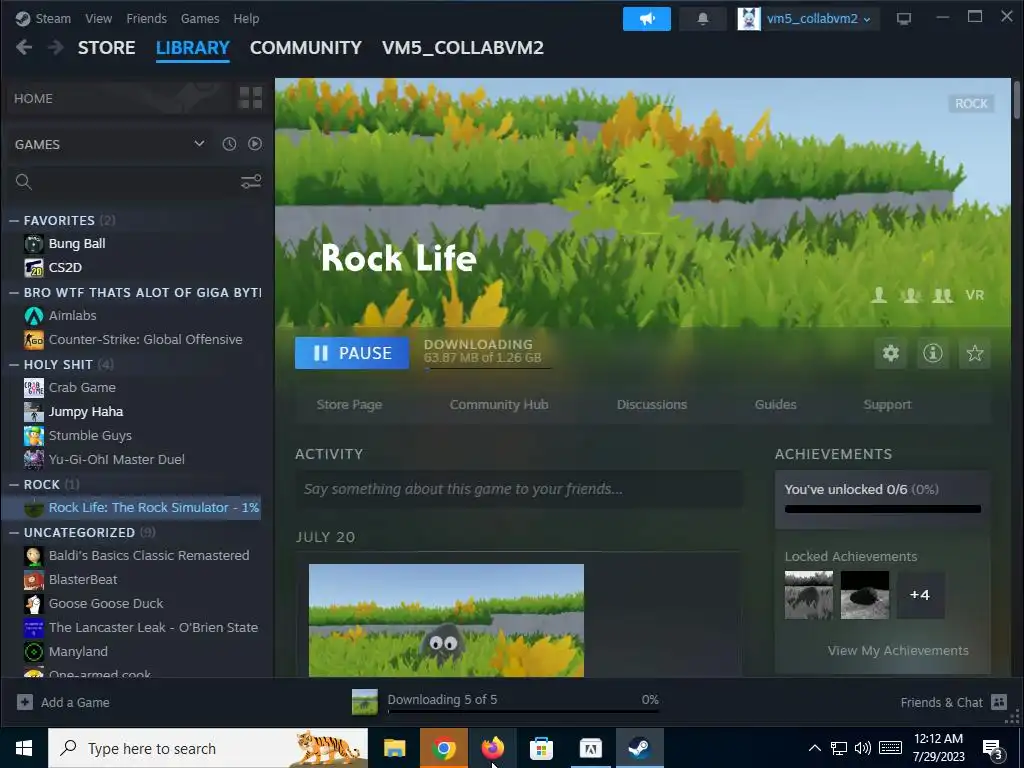1024x768 pixels.
Task: Click View My Achievements
Action: pyautogui.click(x=898, y=650)
